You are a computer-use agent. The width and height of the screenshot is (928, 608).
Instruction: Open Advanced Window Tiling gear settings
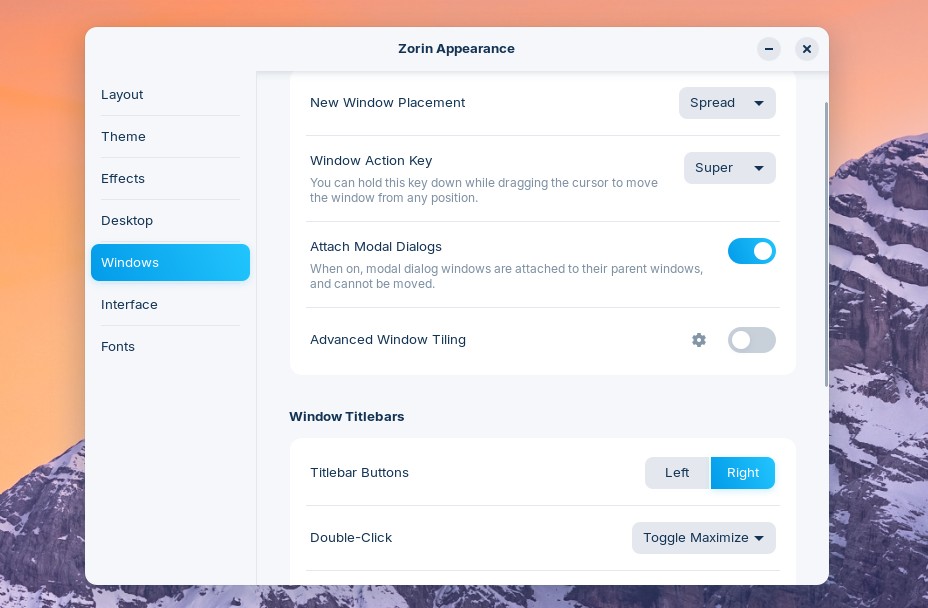tap(699, 340)
